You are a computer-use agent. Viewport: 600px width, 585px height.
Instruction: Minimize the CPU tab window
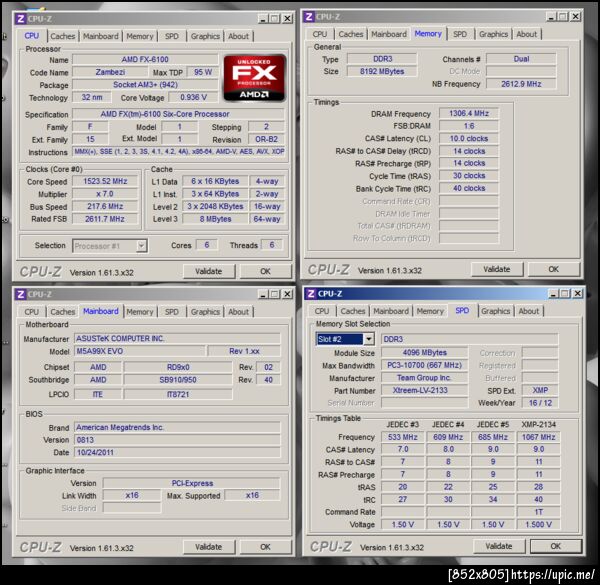262,19
